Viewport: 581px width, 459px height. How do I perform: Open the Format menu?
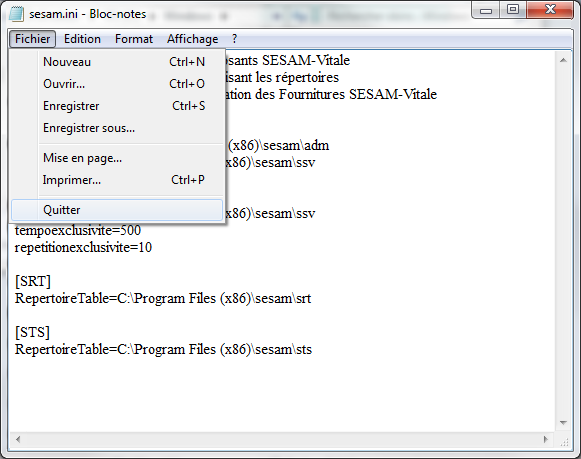(134, 39)
